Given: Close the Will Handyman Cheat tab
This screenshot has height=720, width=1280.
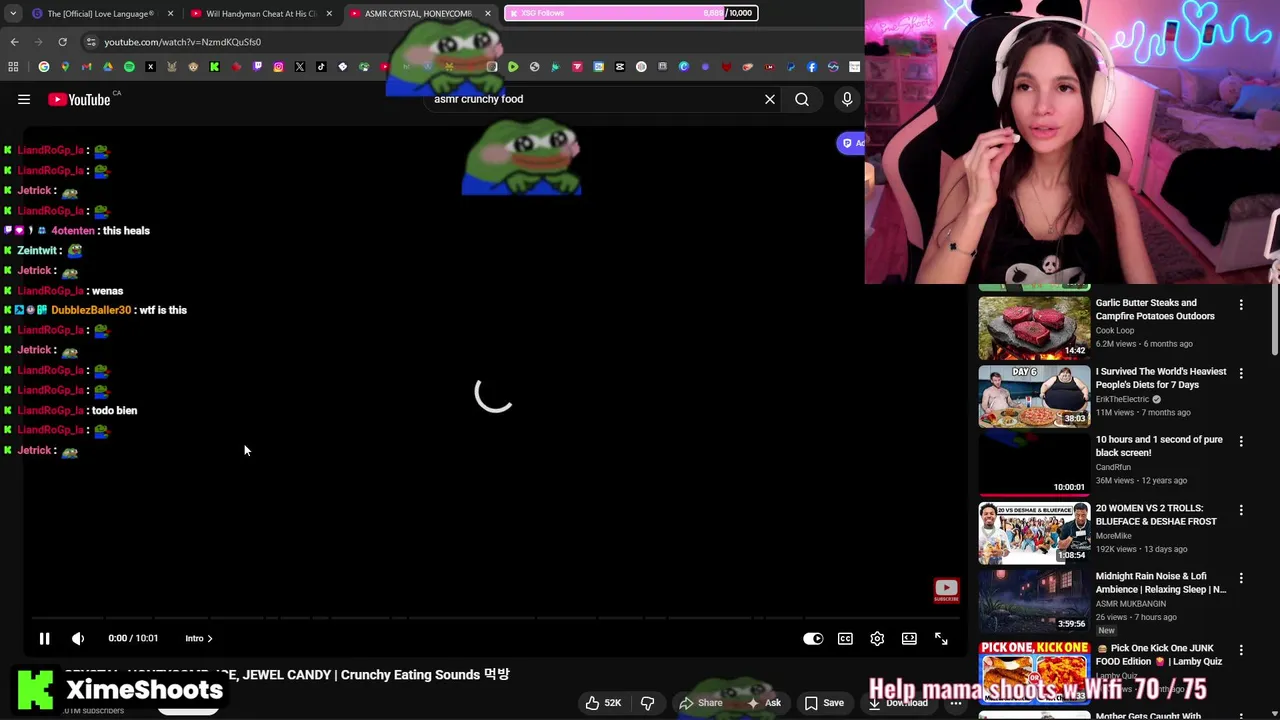Looking at the screenshot, I should click(x=329, y=13).
